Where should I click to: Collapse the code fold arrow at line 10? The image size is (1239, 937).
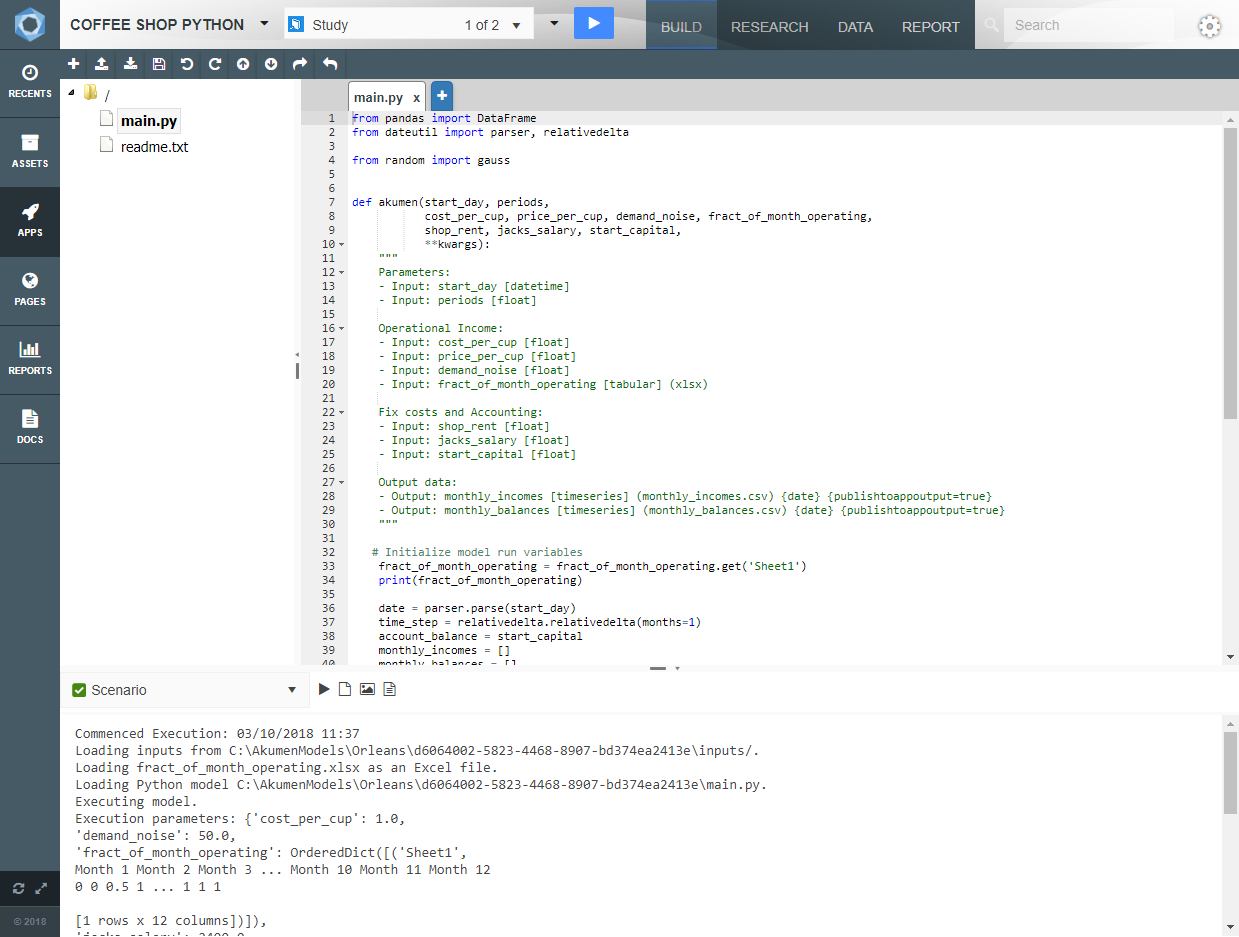point(342,244)
